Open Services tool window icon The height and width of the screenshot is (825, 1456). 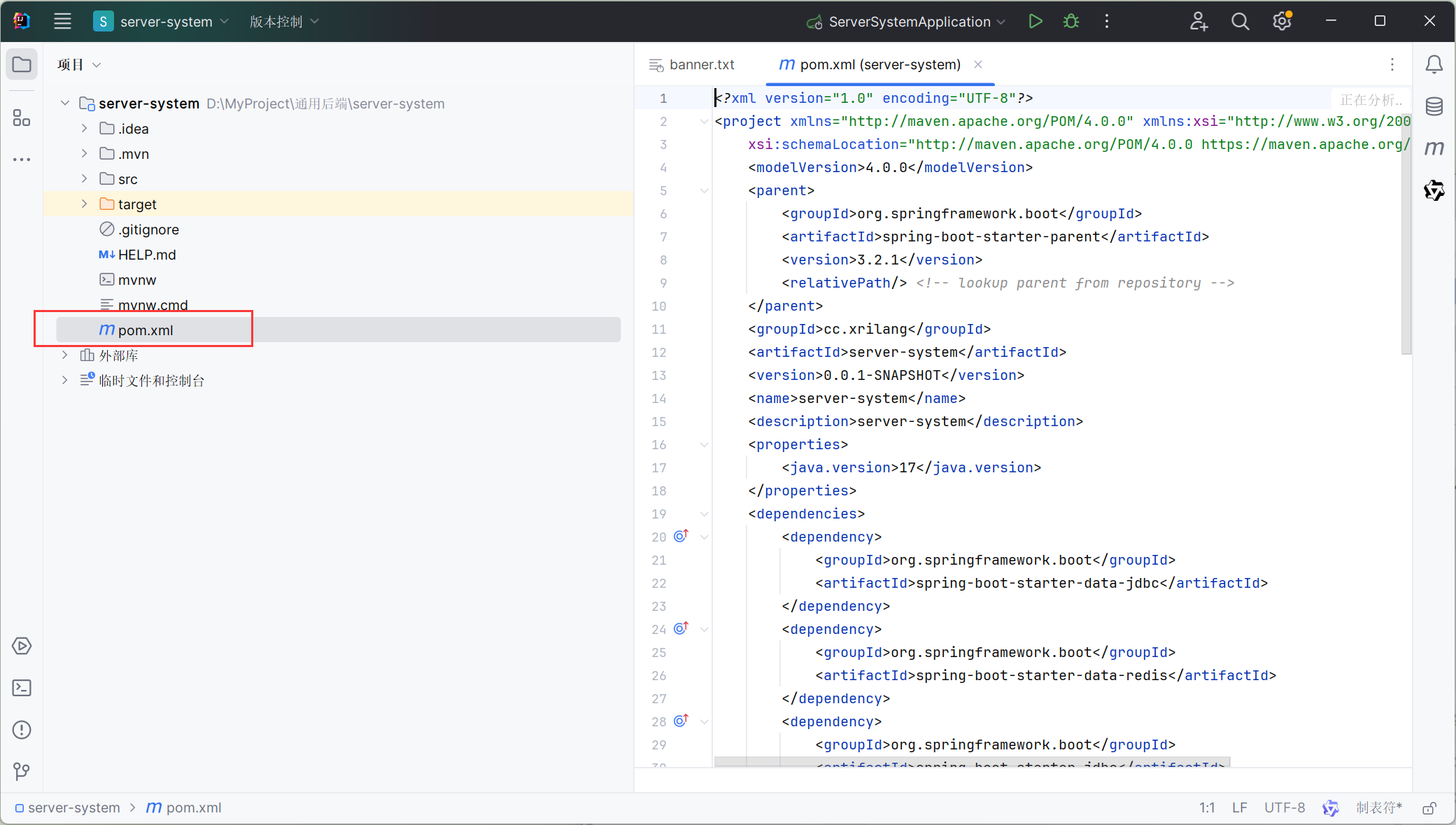[22, 646]
